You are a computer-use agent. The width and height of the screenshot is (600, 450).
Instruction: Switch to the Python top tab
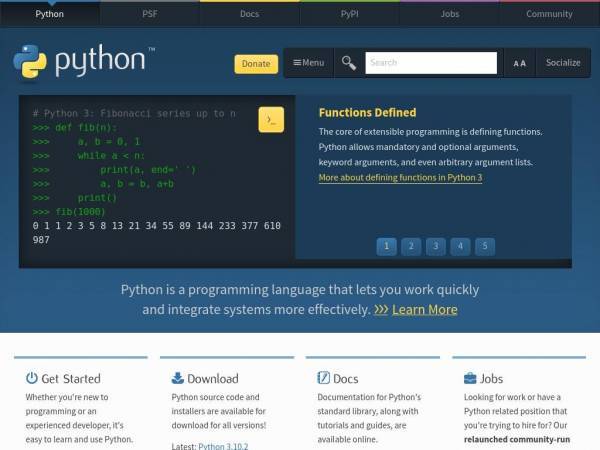[50, 14]
